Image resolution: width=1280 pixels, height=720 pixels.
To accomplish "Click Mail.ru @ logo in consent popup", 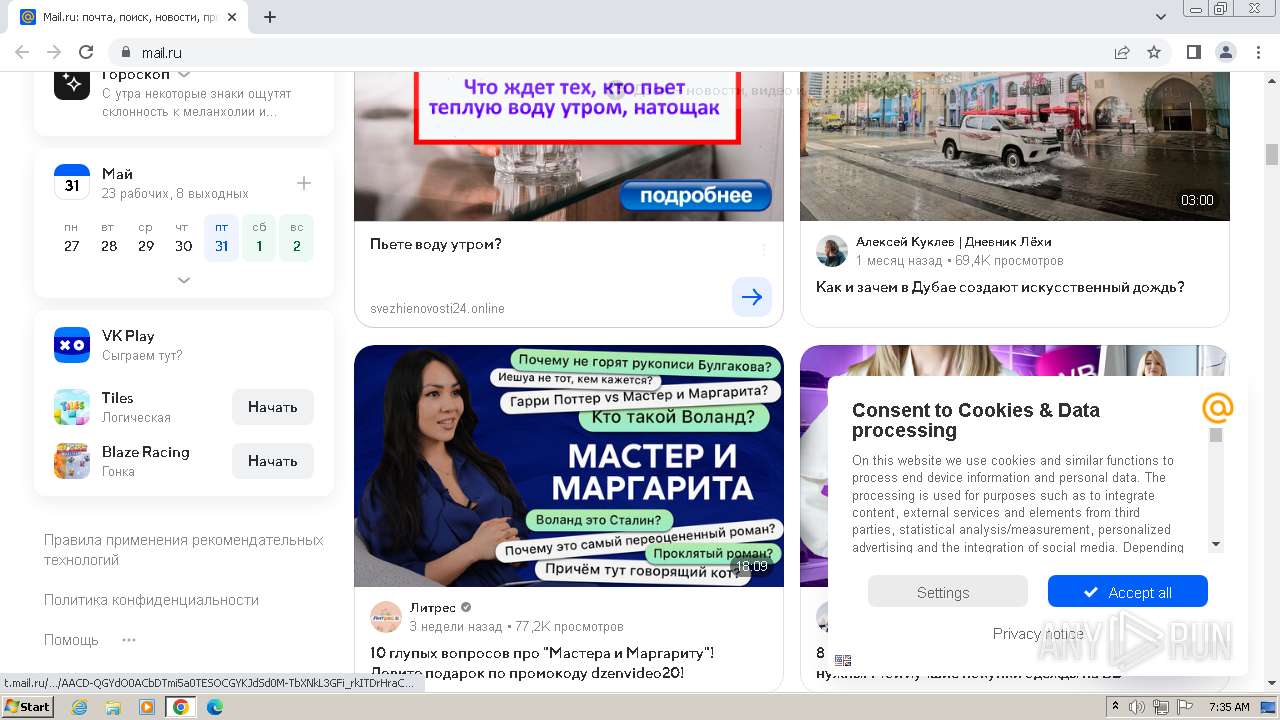I will click(x=1217, y=408).
